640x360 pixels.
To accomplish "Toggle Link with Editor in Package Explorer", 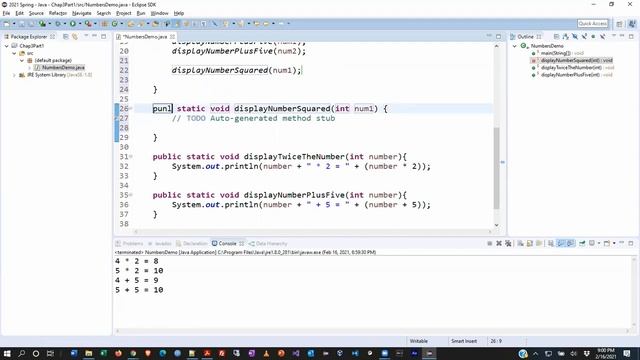I will coord(75,37).
